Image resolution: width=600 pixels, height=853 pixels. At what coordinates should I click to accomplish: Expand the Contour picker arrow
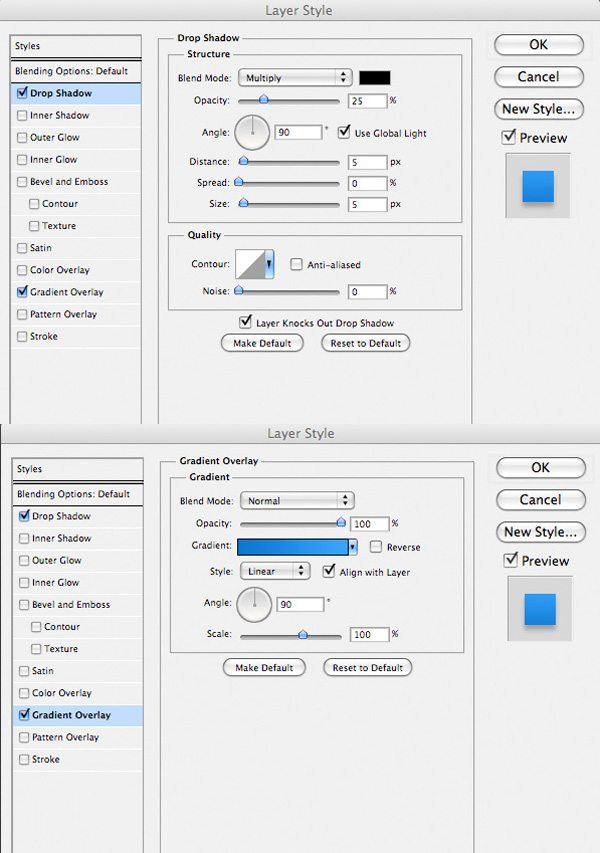click(x=269, y=264)
